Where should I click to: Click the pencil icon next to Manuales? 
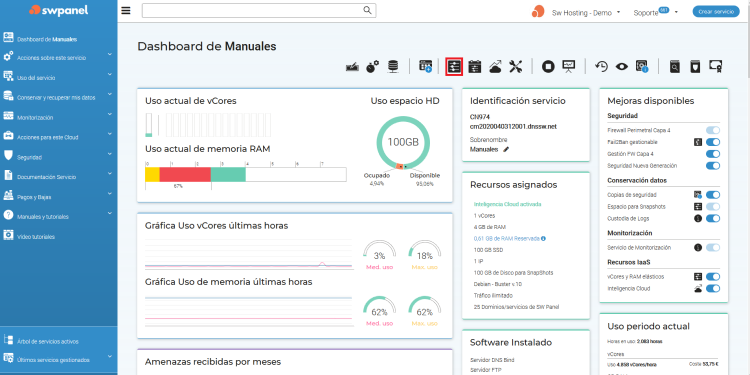(x=506, y=150)
